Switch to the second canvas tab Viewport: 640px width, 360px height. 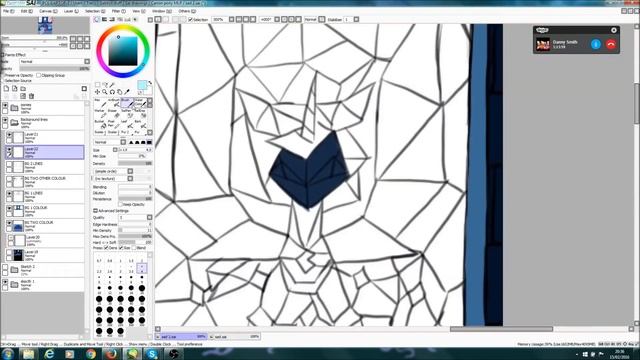coord(234,337)
